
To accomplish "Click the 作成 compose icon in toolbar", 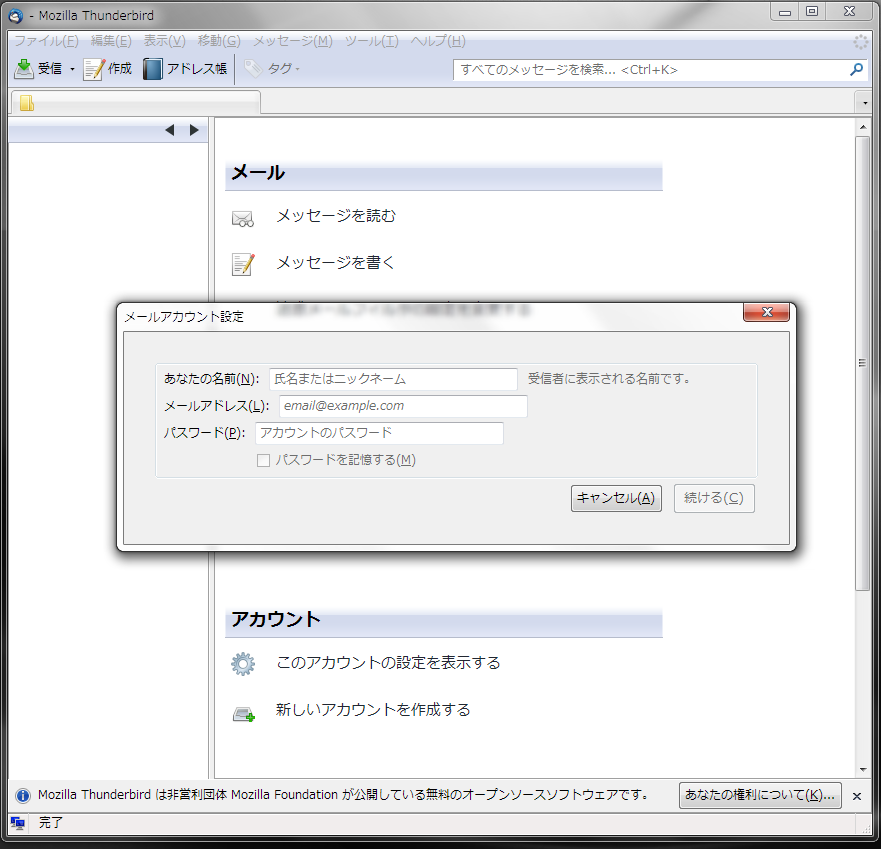I will pos(94,69).
